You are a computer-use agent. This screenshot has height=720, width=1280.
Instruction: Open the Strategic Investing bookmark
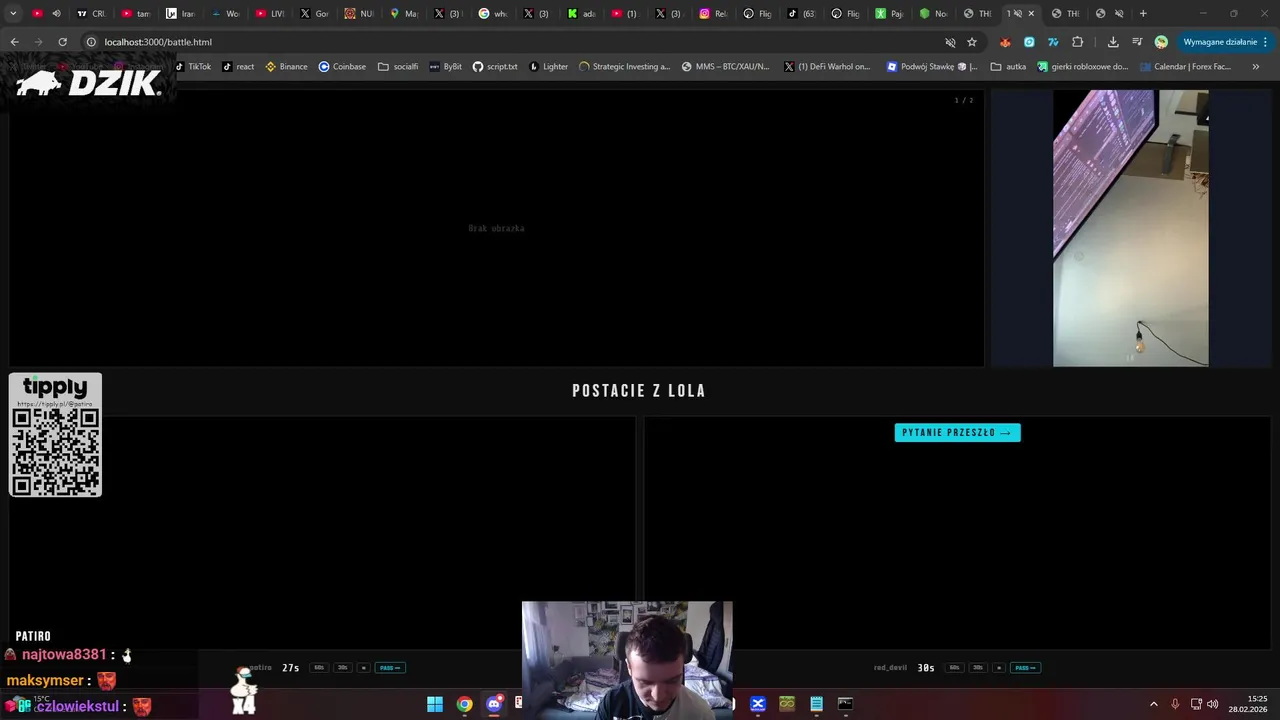pyautogui.click(x=625, y=67)
